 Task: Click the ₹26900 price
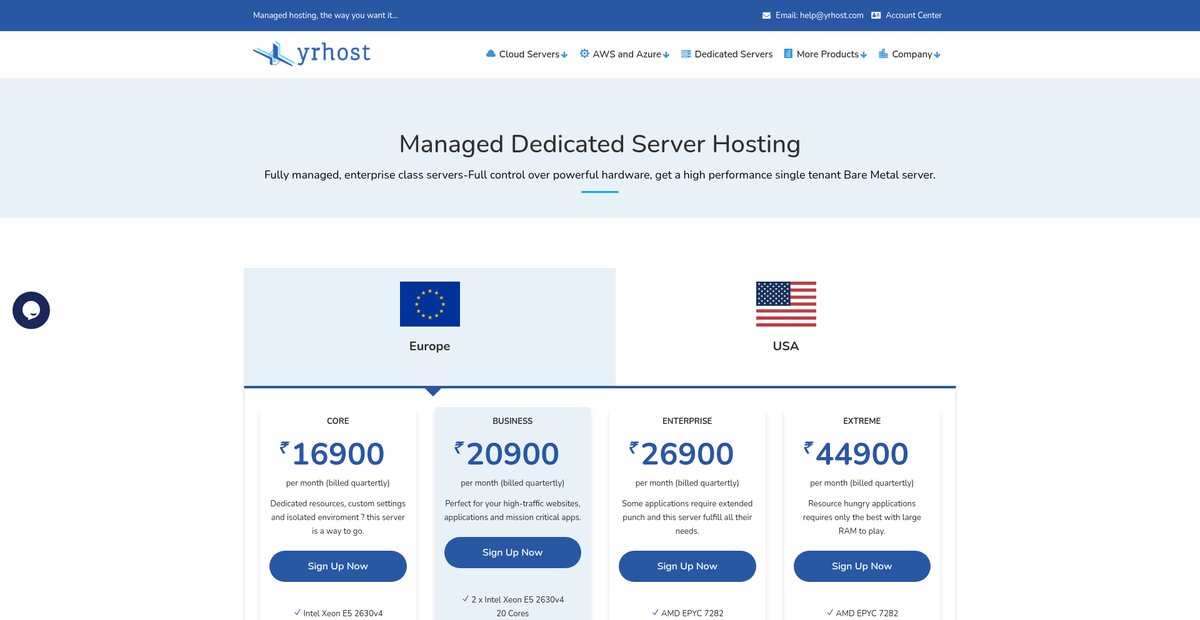(x=681, y=454)
